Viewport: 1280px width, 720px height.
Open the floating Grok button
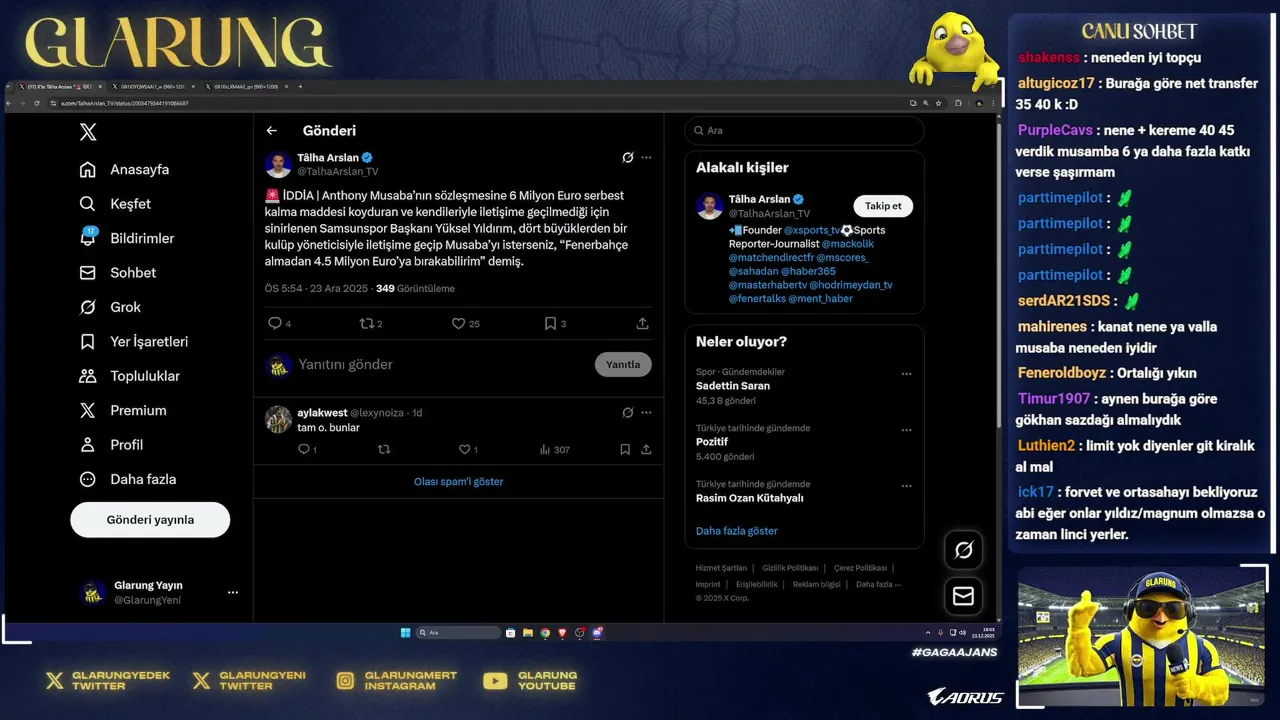(964, 550)
